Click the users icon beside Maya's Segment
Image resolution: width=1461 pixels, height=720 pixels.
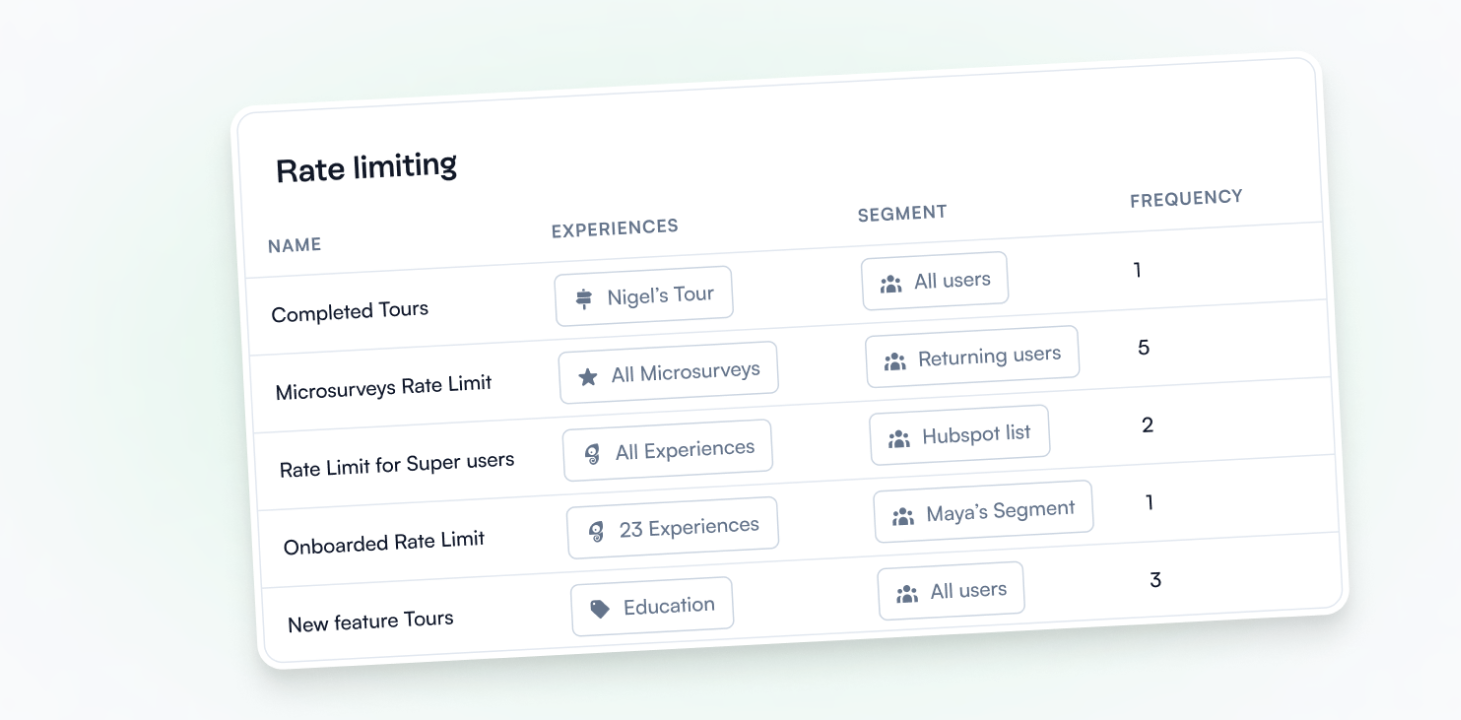(902, 517)
